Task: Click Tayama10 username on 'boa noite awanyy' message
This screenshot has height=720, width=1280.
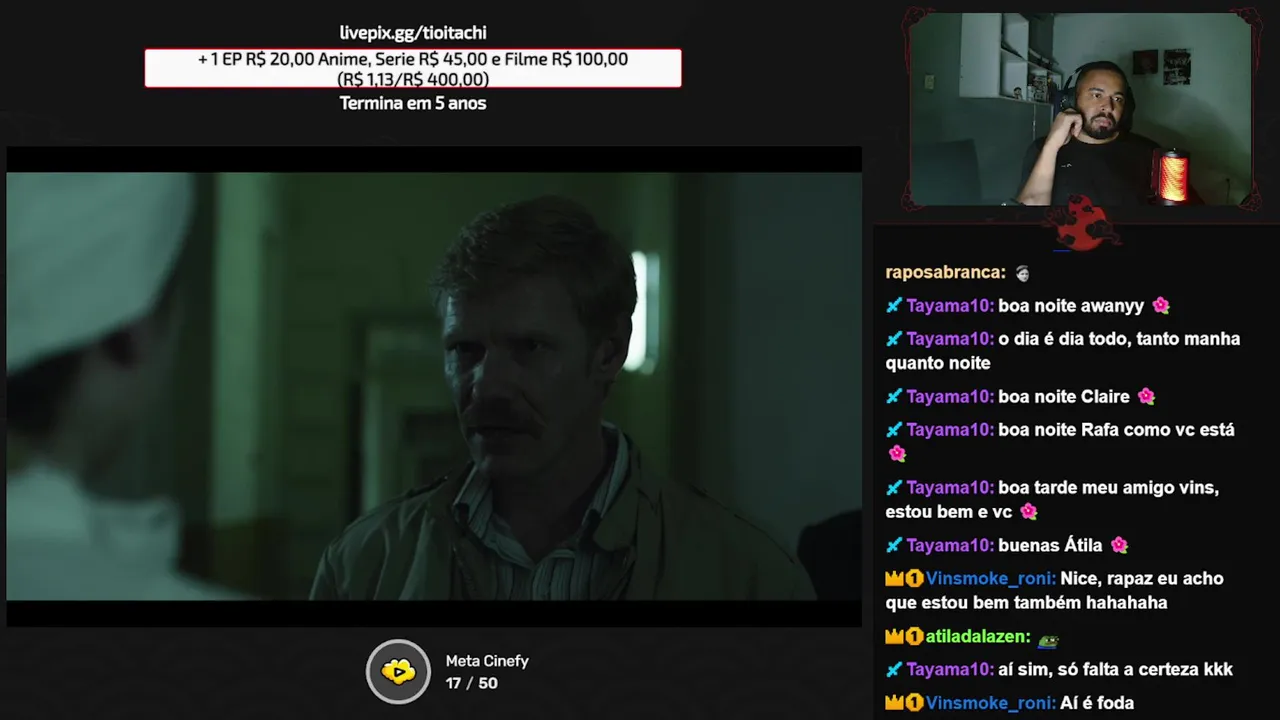Action: pos(950,306)
